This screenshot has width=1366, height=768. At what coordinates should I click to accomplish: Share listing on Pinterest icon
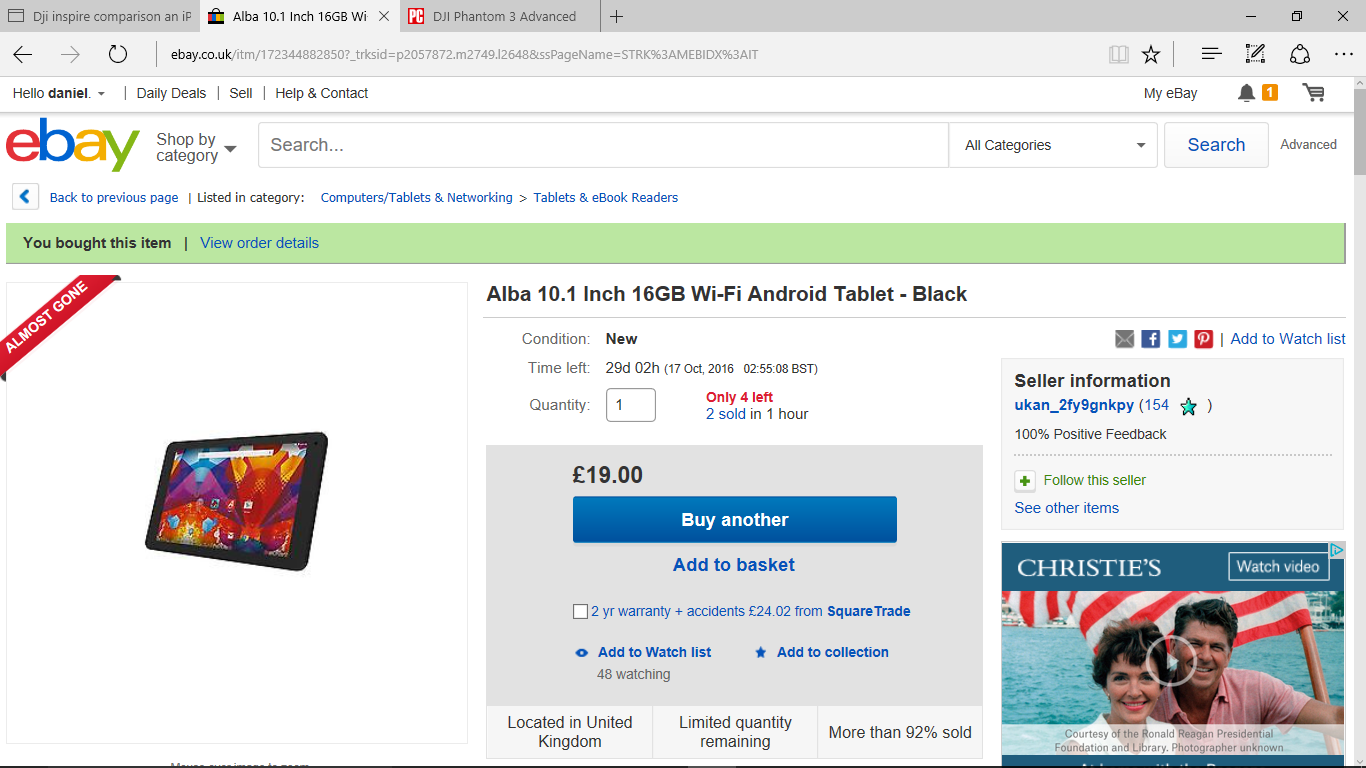pos(1203,339)
